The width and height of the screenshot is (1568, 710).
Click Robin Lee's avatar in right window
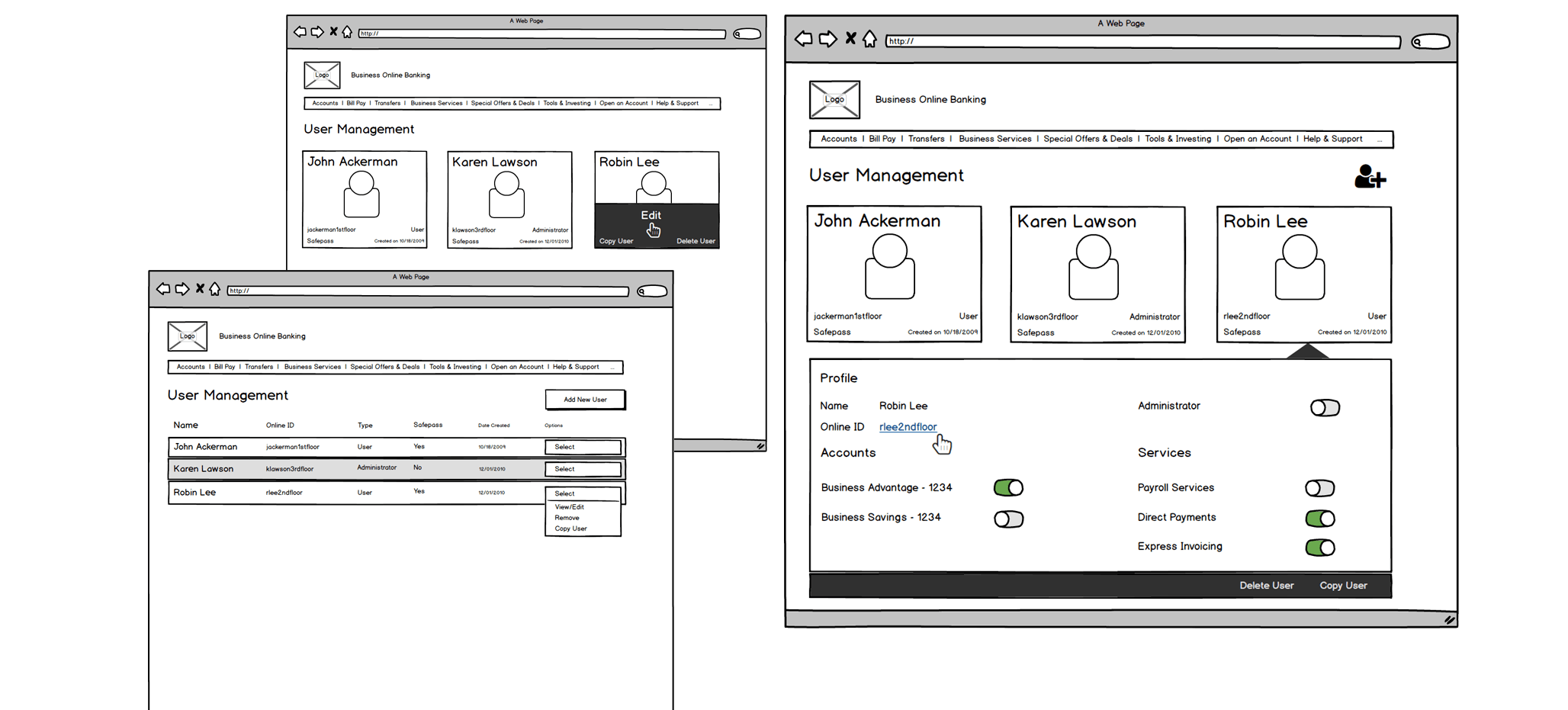click(x=1300, y=267)
